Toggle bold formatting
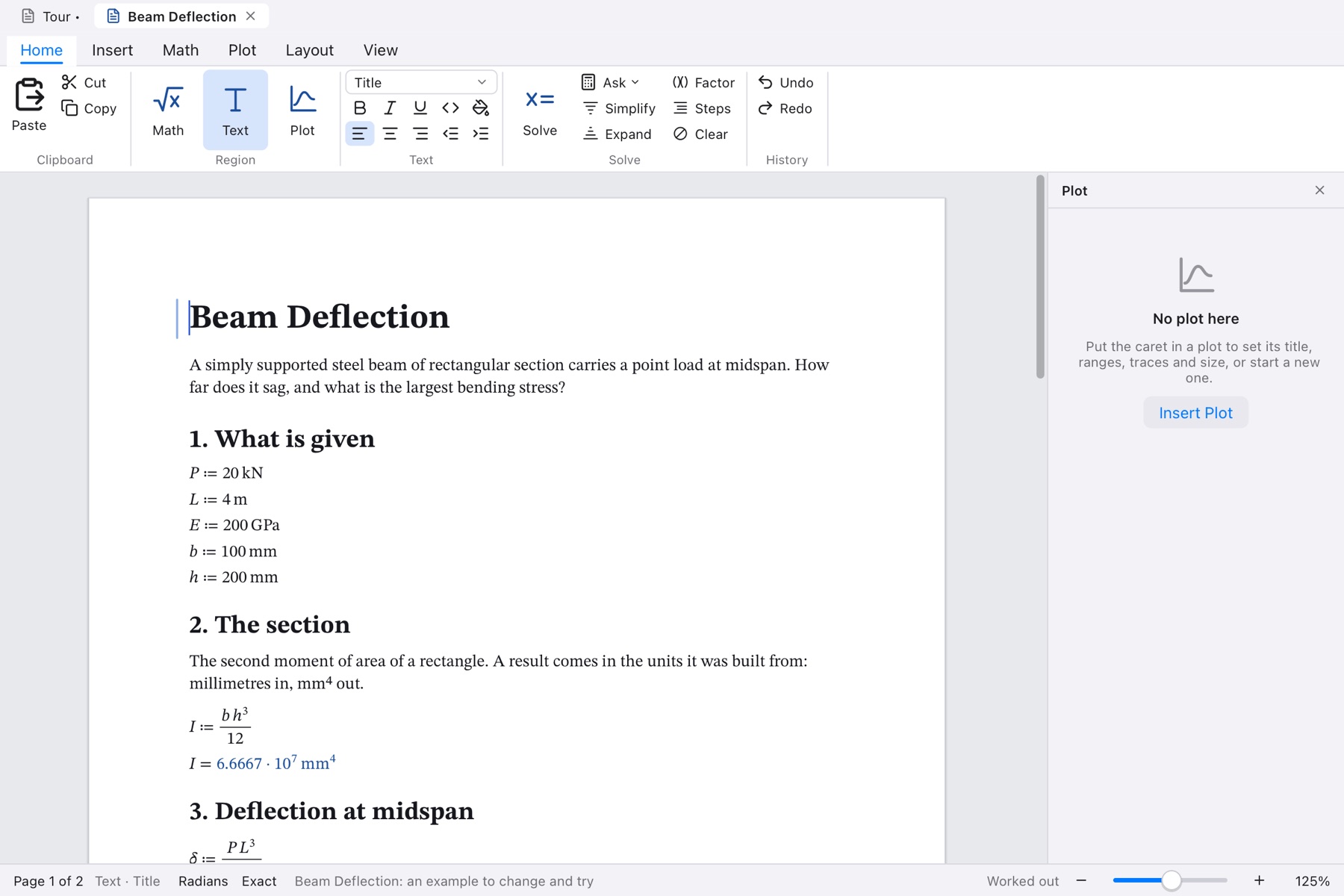The image size is (1344, 896). tap(359, 108)
